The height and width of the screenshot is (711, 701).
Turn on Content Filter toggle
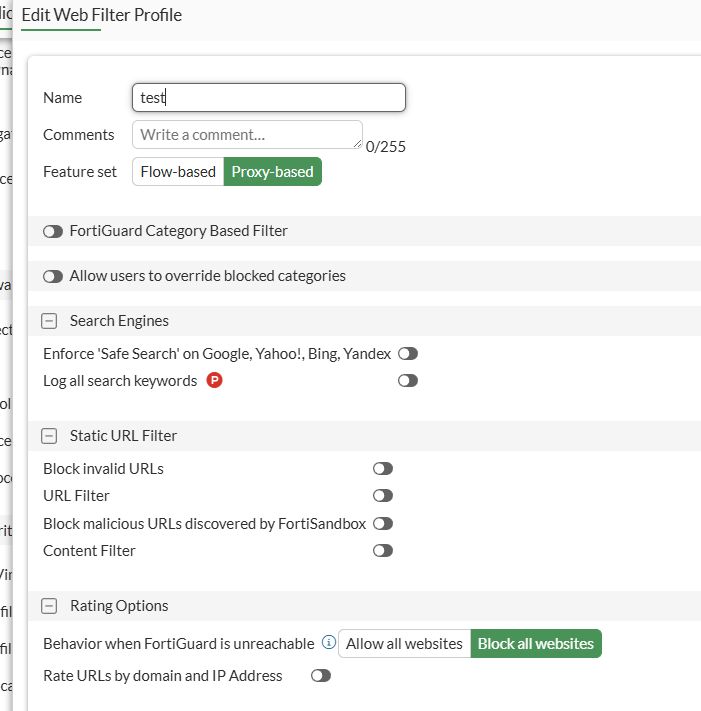tap(382, 550)
